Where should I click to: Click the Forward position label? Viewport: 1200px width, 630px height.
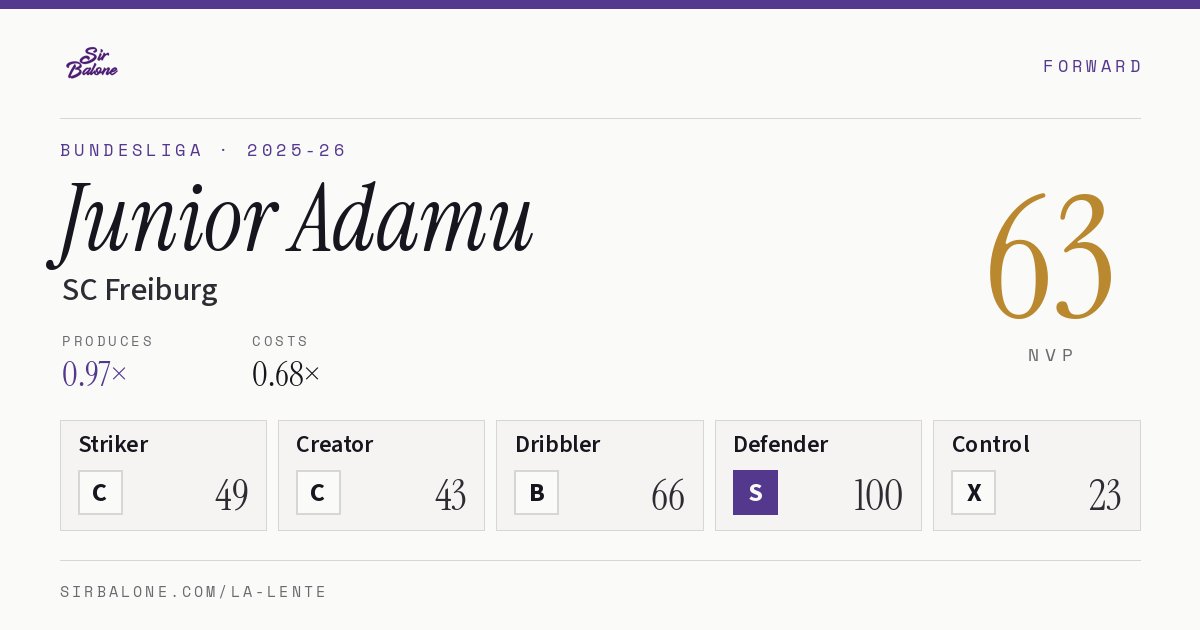[1092, 66]
